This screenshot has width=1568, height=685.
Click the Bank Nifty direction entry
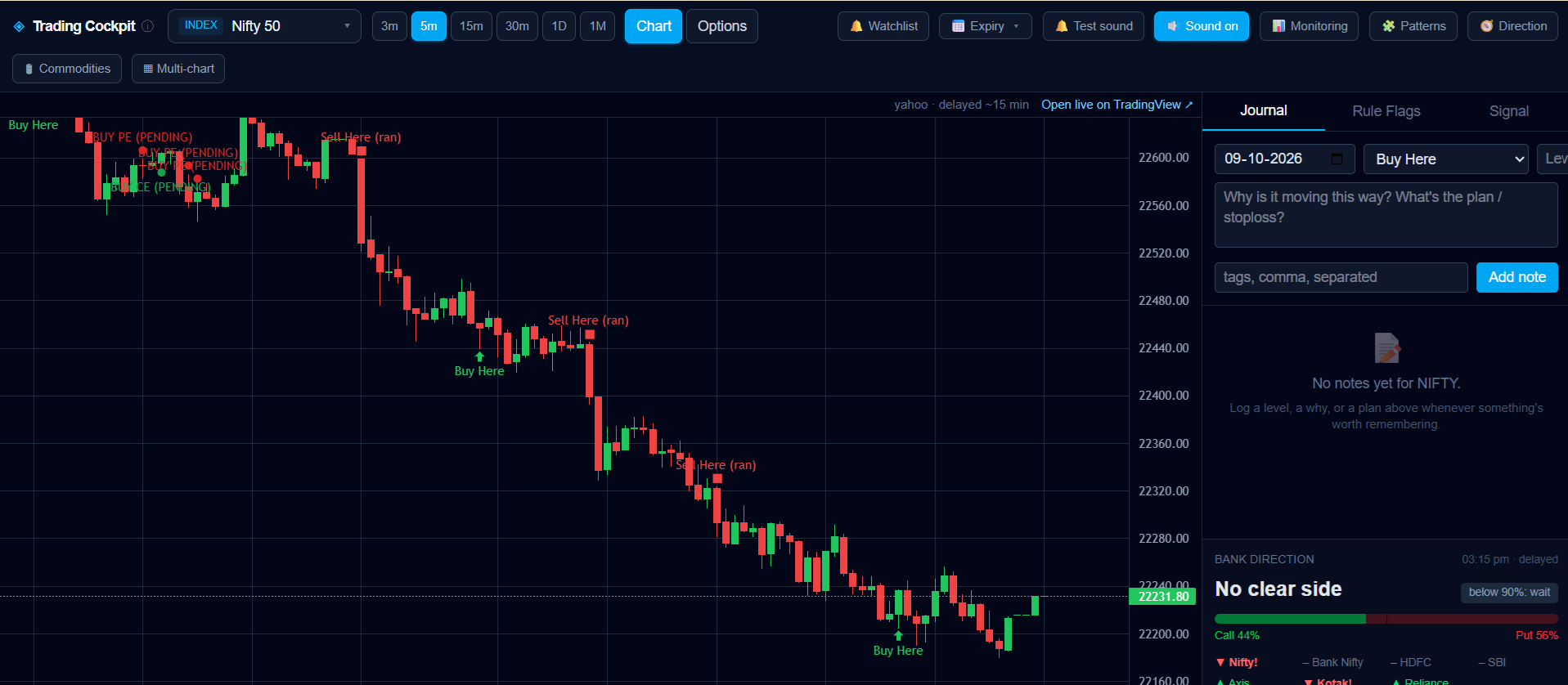(1332, 662)
